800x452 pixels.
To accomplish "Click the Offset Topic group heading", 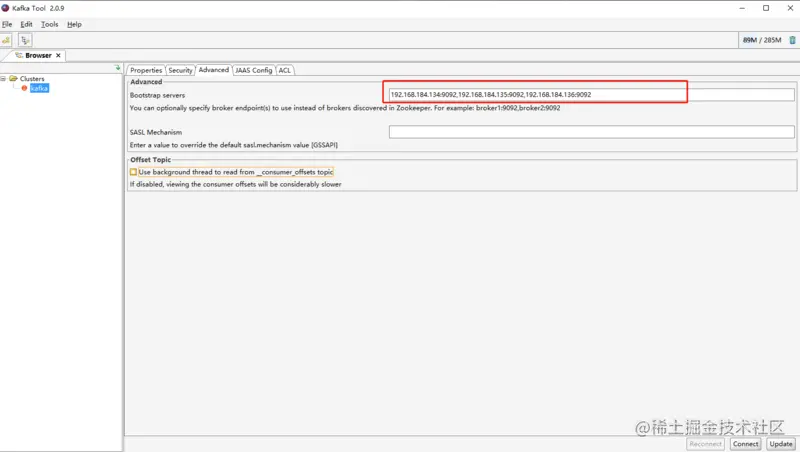I will 151,160.
